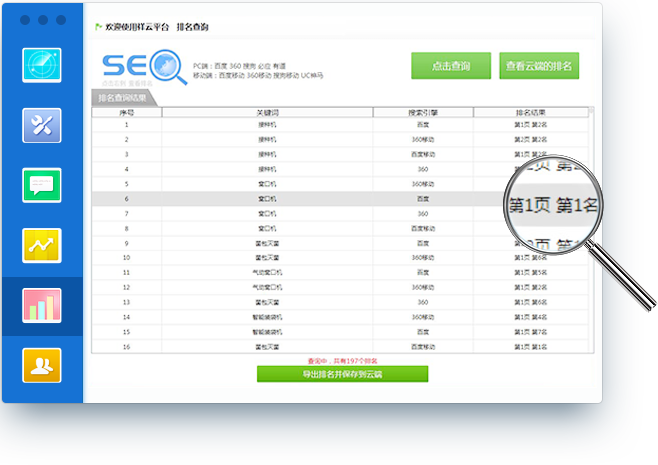Click the 查看云端的排名 button
The image size is (658, 465).
(x=539, y=66)
